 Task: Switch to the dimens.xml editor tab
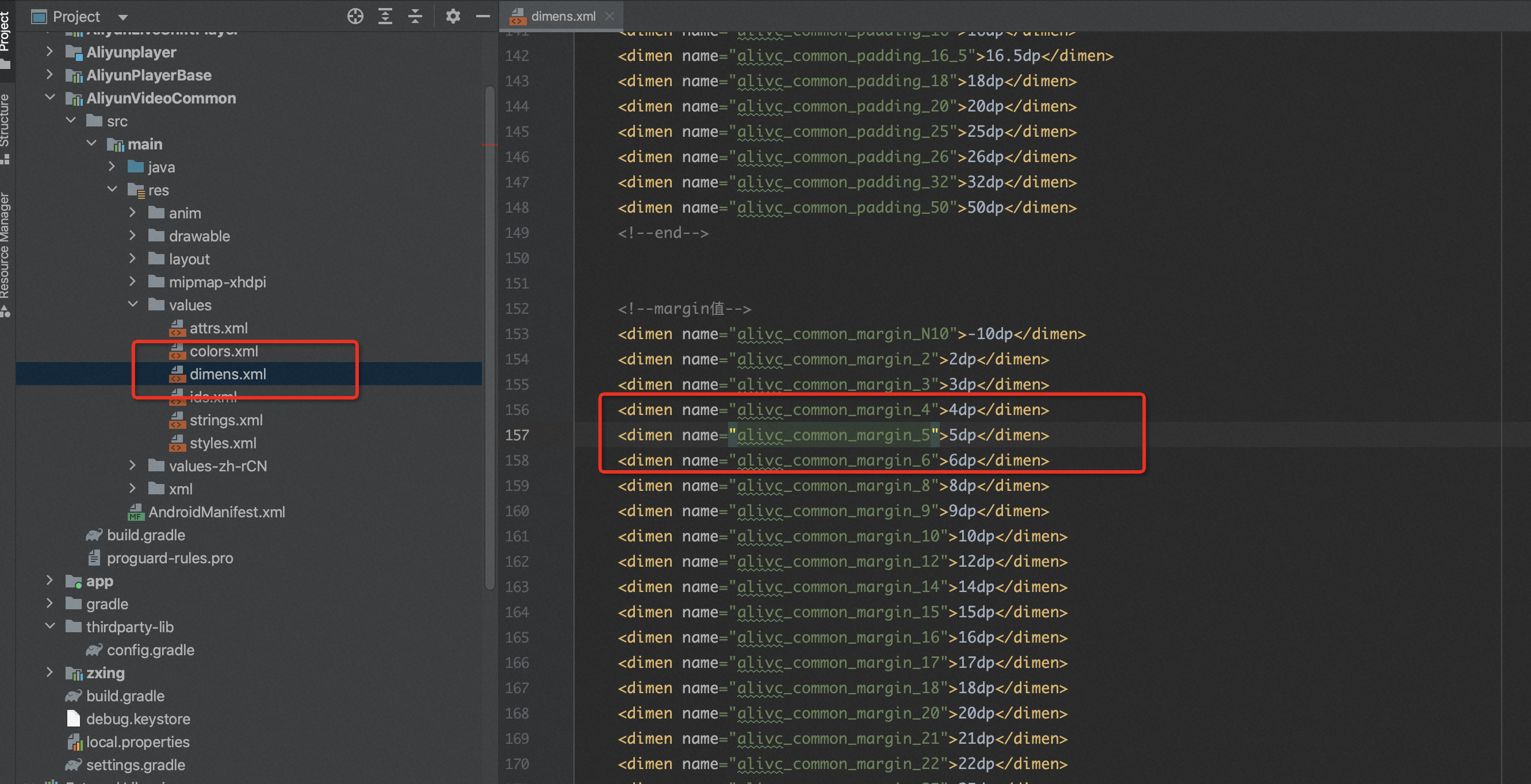coord(562,16)
